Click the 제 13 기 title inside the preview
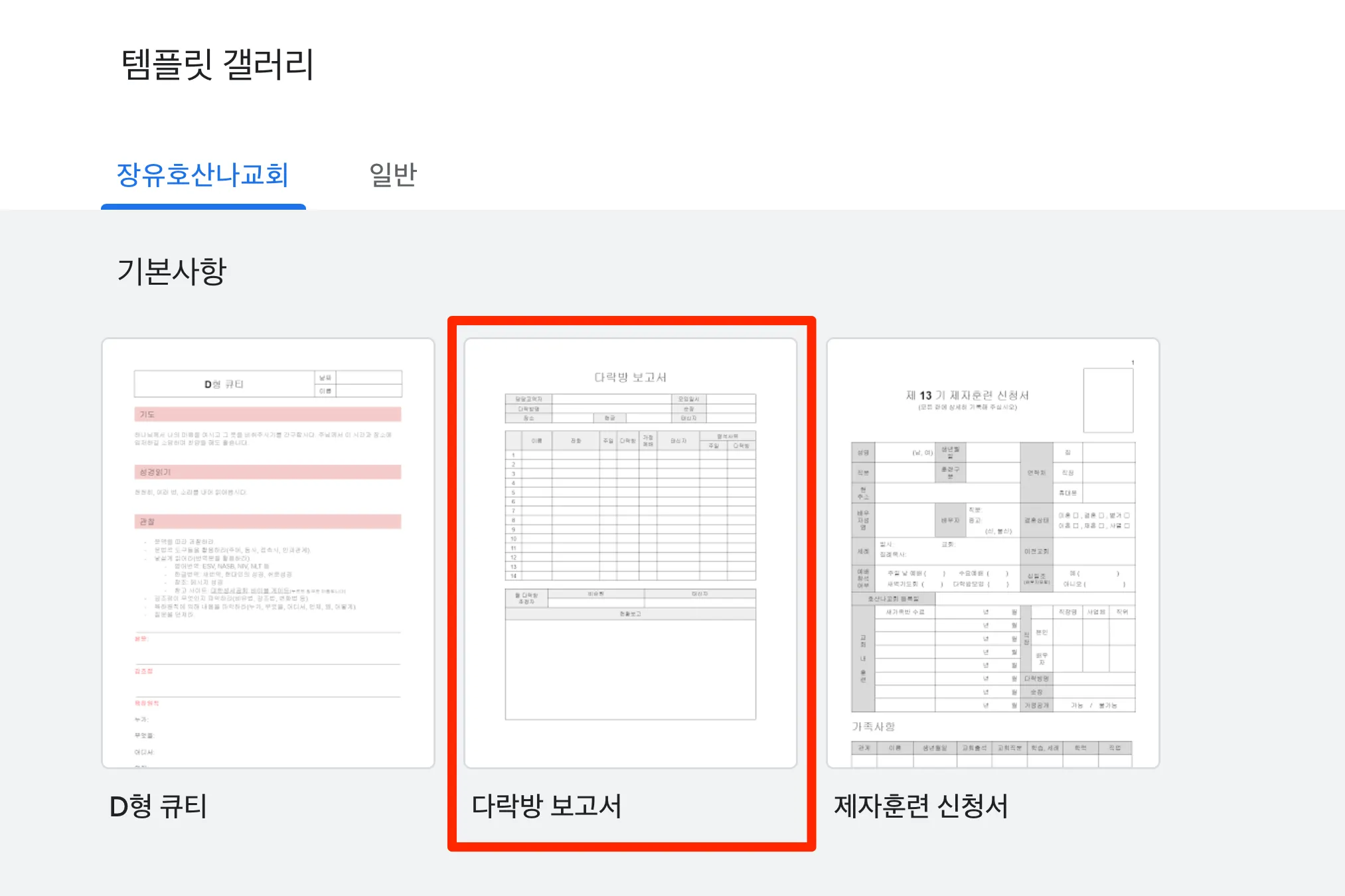 tap(967, 396)
